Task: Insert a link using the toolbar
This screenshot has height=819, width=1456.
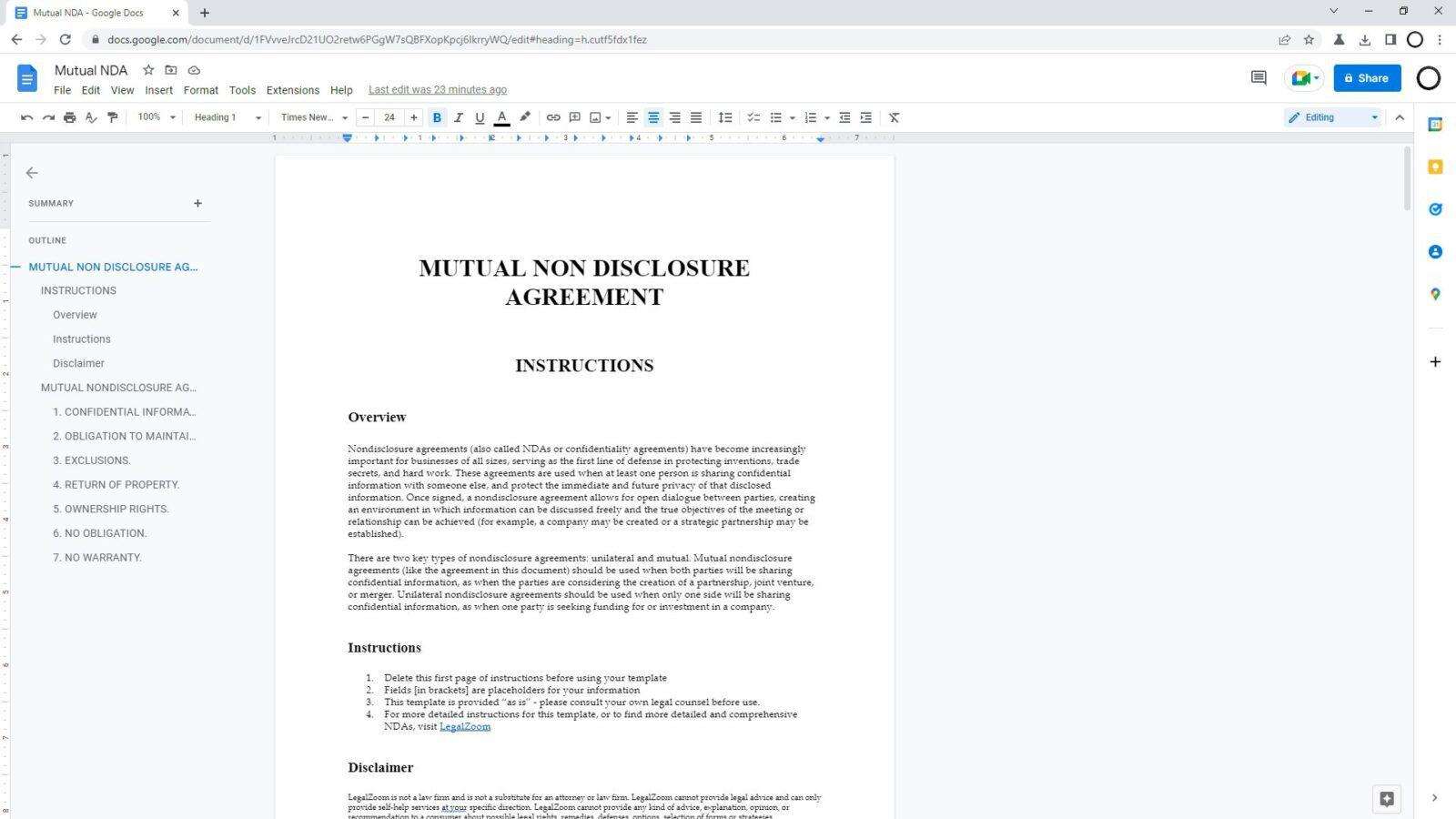Action: (553, 116)
